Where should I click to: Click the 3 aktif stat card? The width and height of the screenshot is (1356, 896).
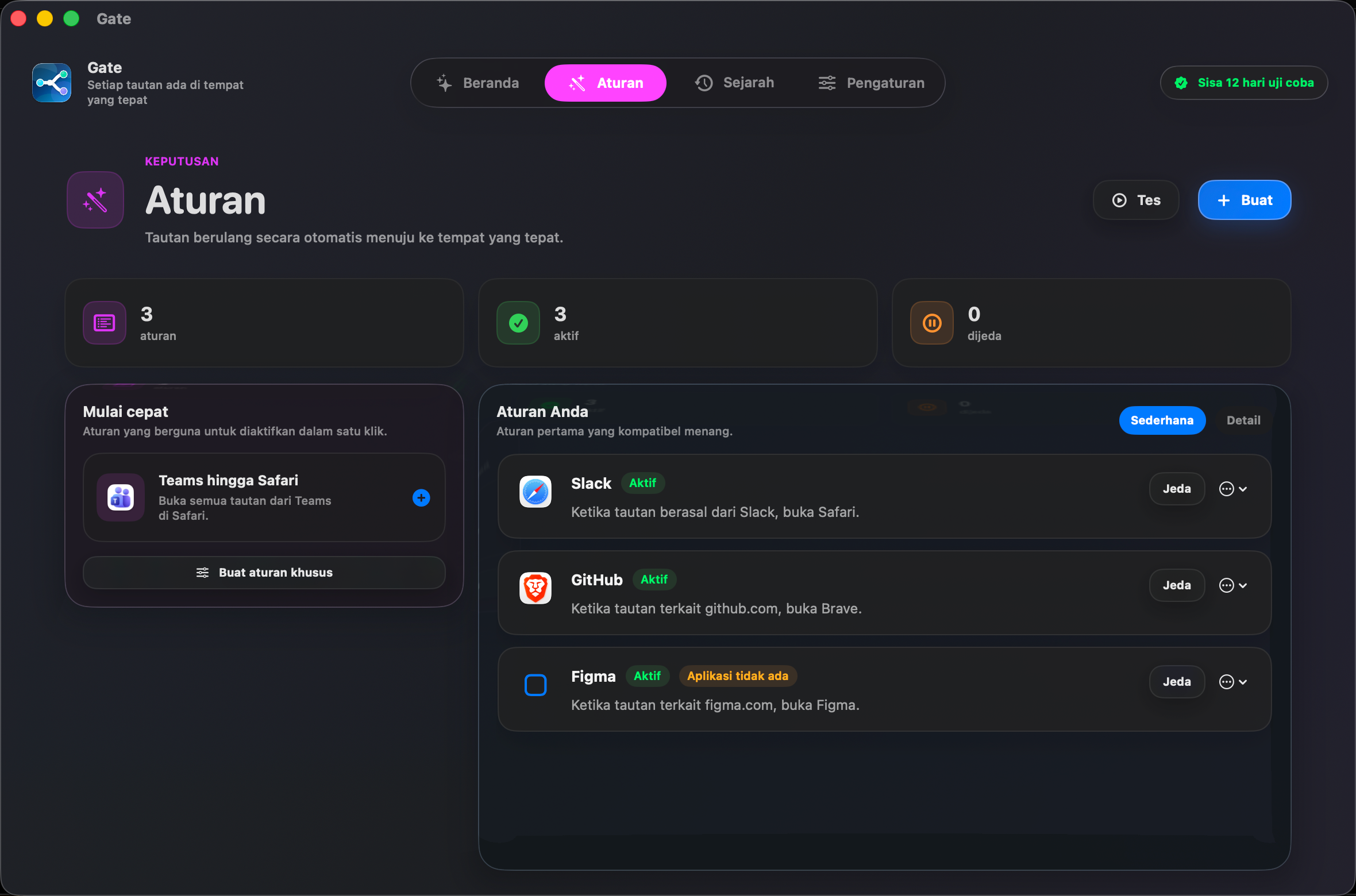[678, 323]
